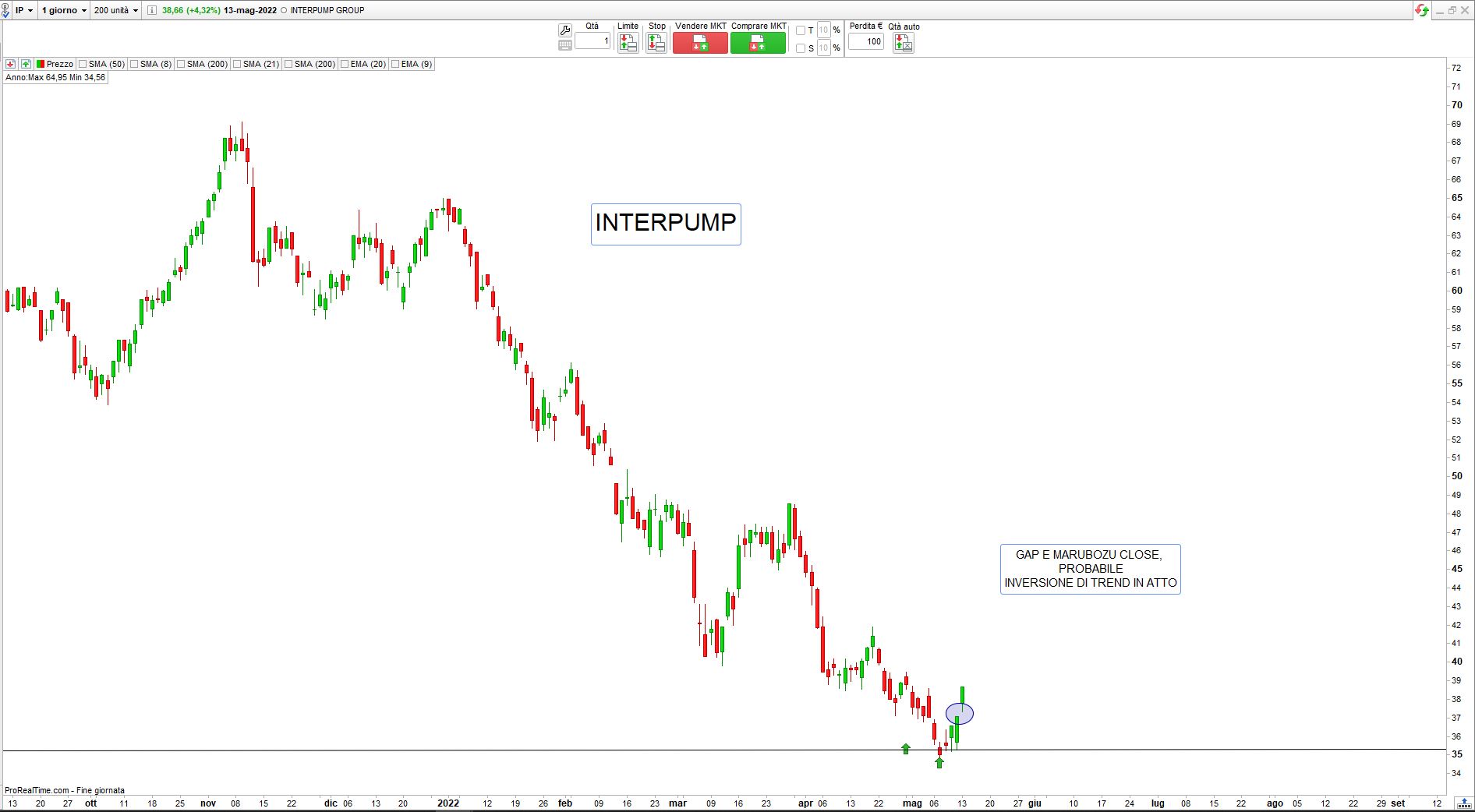This screenshot has height=812, width=1475.
Task: Enable the EMA (20) checkbox
Action: (x=345, y=64)
